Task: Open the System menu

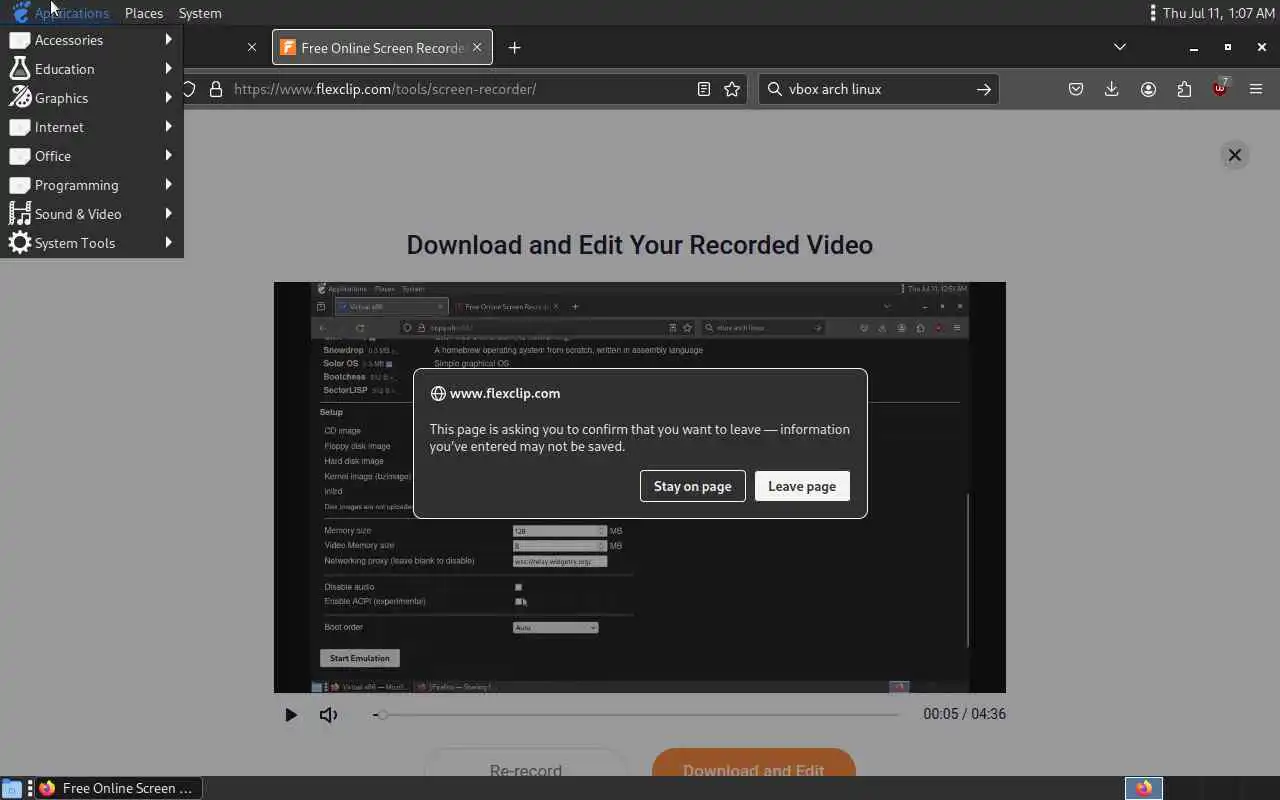Action: (x=200, y=13)
